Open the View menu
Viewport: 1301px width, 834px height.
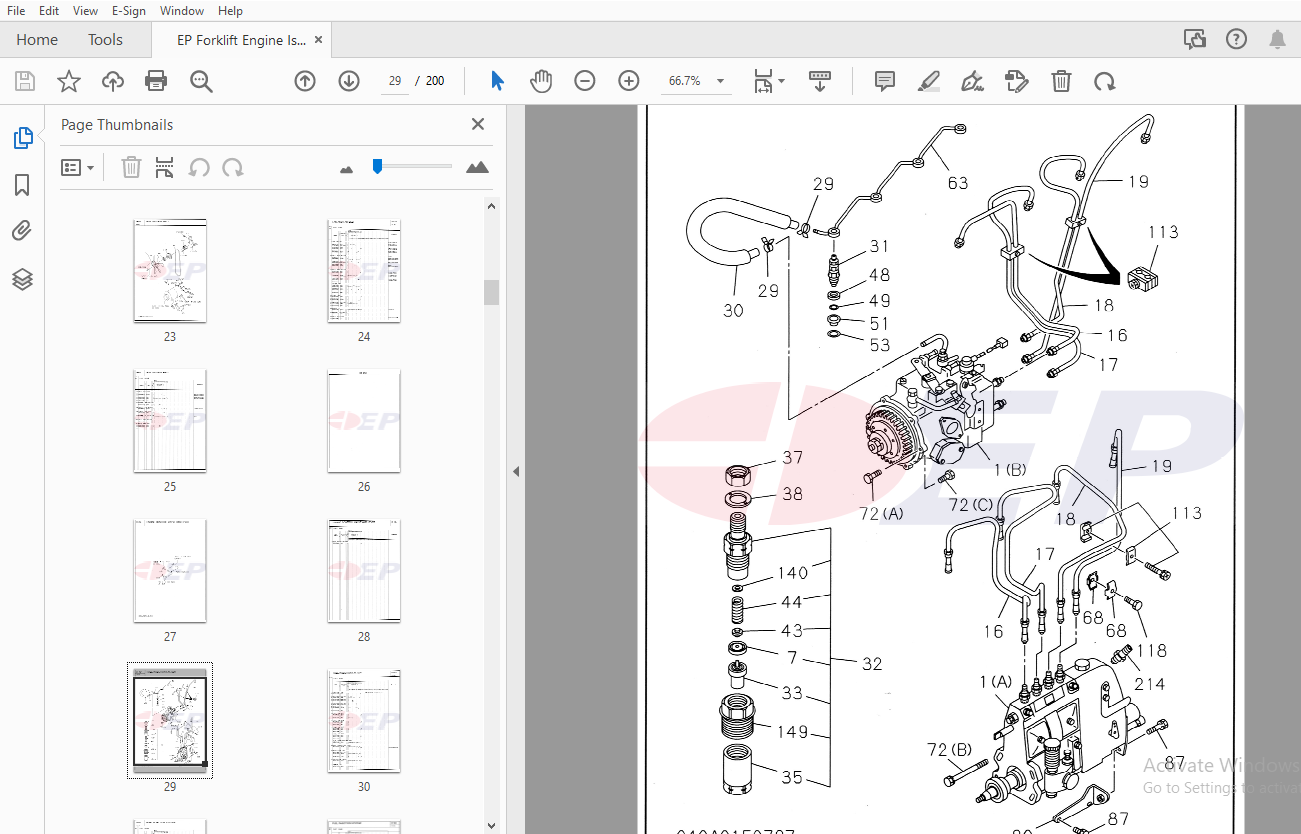tap(86, 11)
